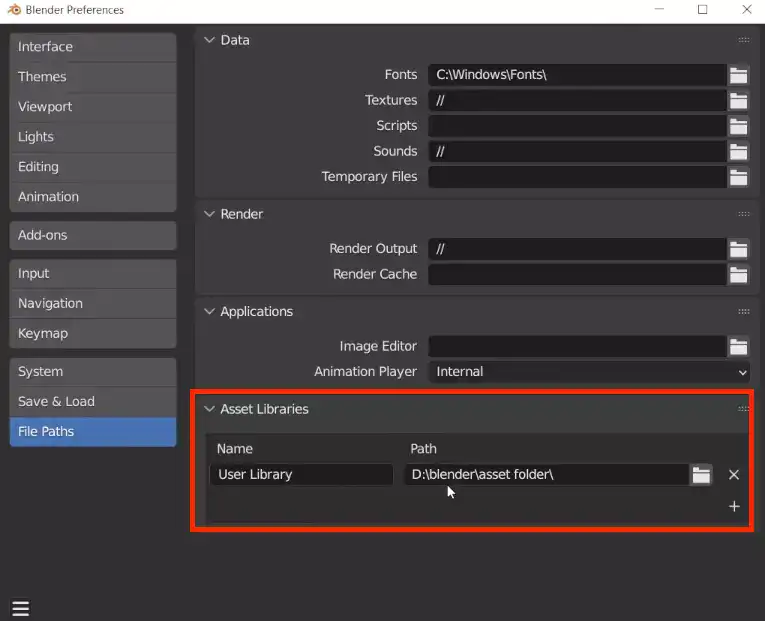Browse for the Textures folder

click(x=738, y=101)
